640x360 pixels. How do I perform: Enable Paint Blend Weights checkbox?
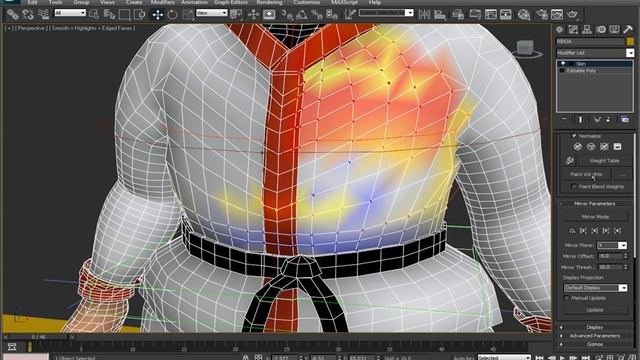[x=574, y=187]
